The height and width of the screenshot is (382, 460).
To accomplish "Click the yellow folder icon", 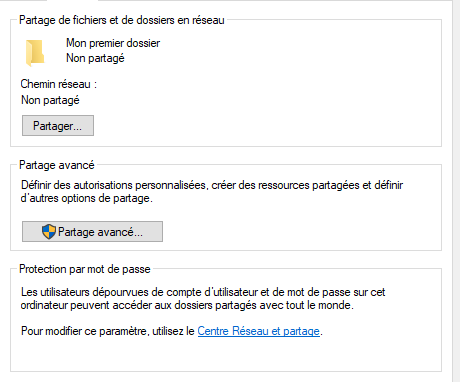I will point(35,53).
